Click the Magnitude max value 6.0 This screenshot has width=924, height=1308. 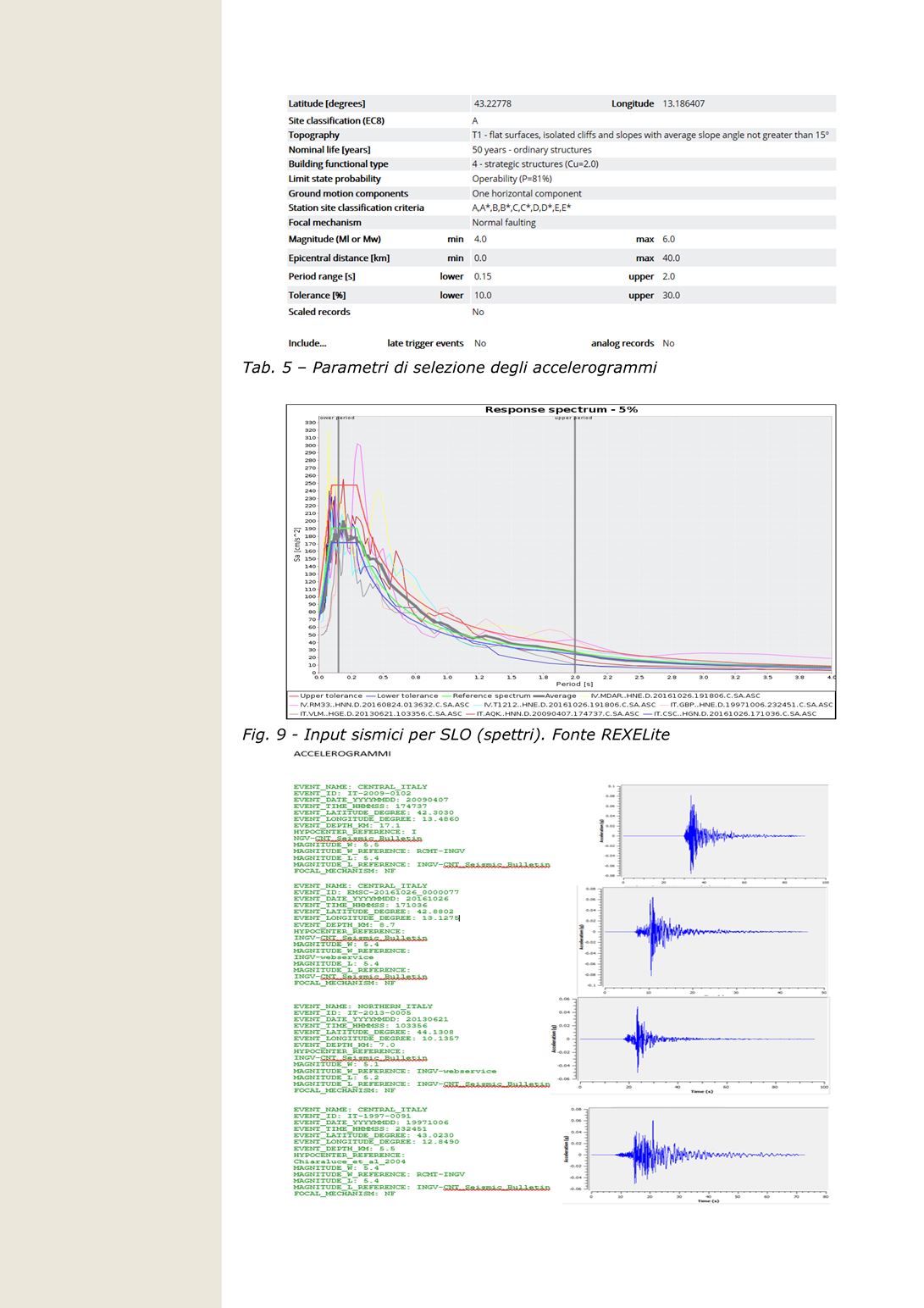tap(669, 239)
